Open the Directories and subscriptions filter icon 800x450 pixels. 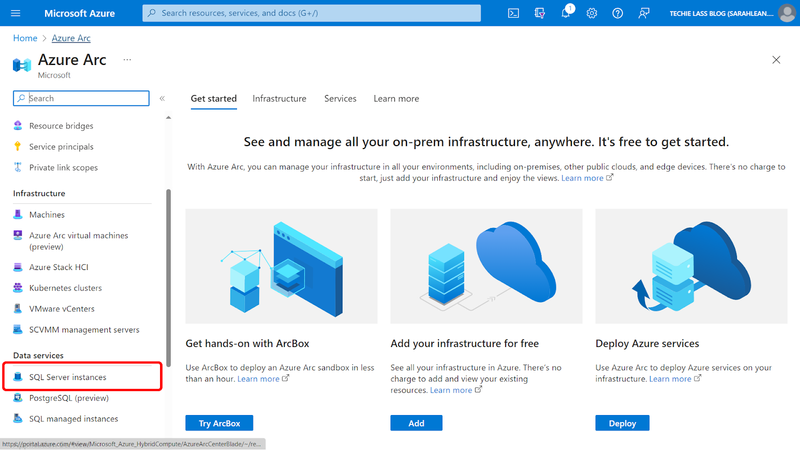(539, 13)
